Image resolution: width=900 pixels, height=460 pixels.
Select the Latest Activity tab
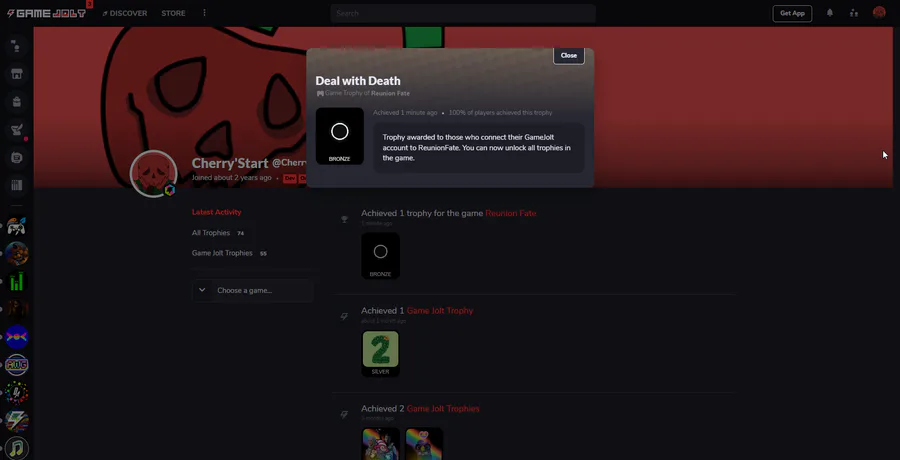point(216,212)
